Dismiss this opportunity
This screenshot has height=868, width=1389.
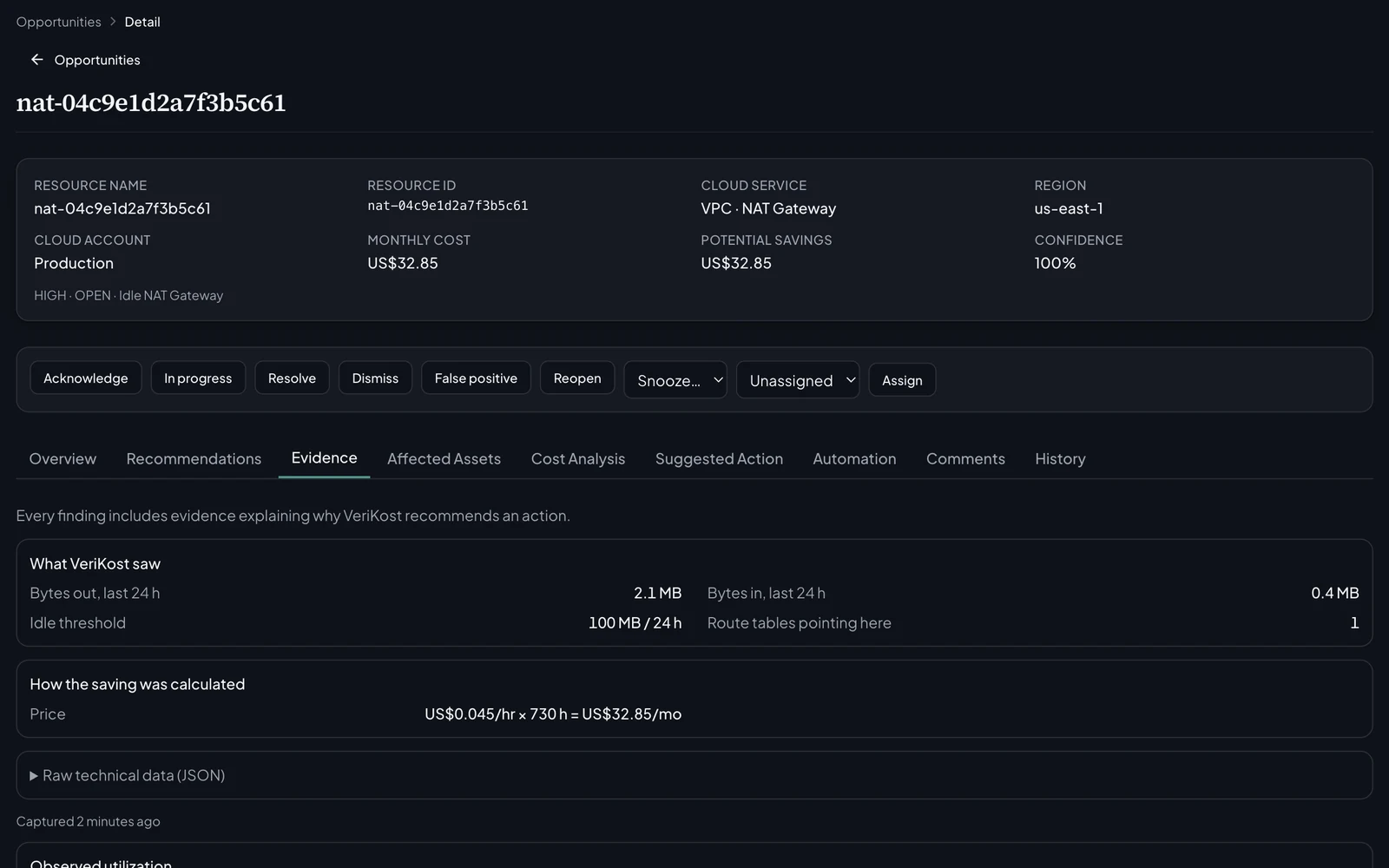375,378
